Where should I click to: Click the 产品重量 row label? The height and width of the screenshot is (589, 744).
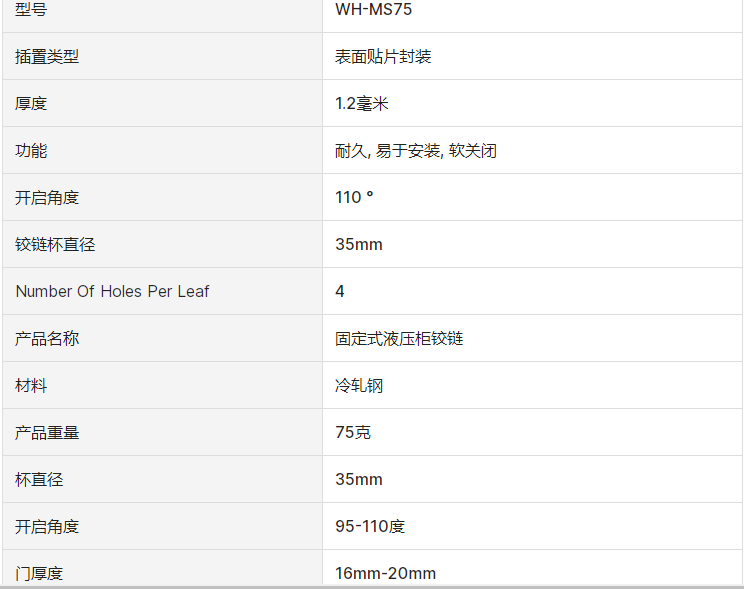(47, 433)
